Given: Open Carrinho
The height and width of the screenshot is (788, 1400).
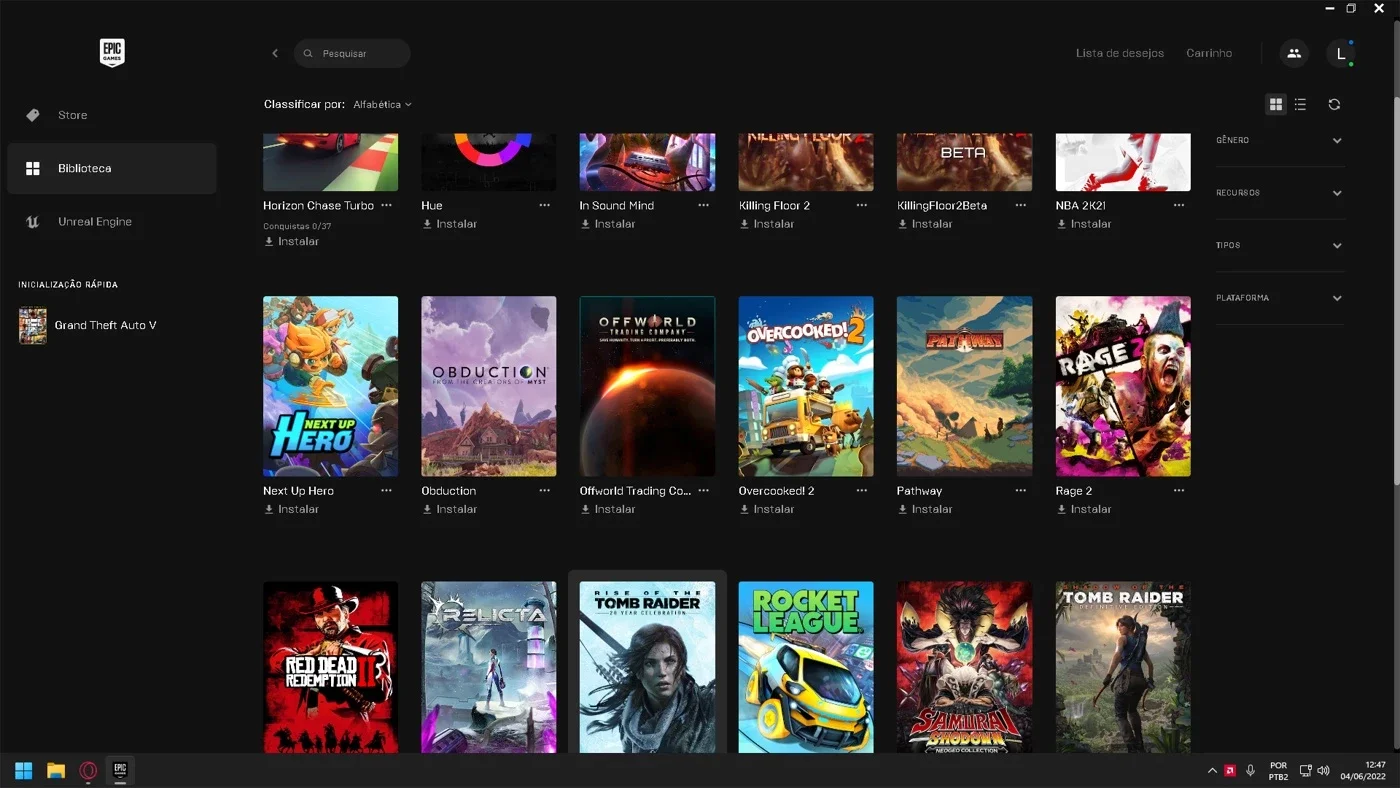Looking at the screenshot, I should tap(1209, 53).
